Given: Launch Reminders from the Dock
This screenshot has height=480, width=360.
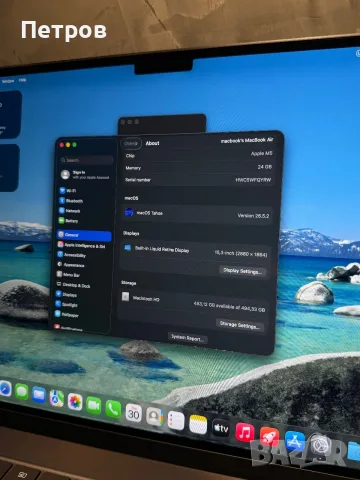Looking at the screenshot, I should (x=176, y=421).
